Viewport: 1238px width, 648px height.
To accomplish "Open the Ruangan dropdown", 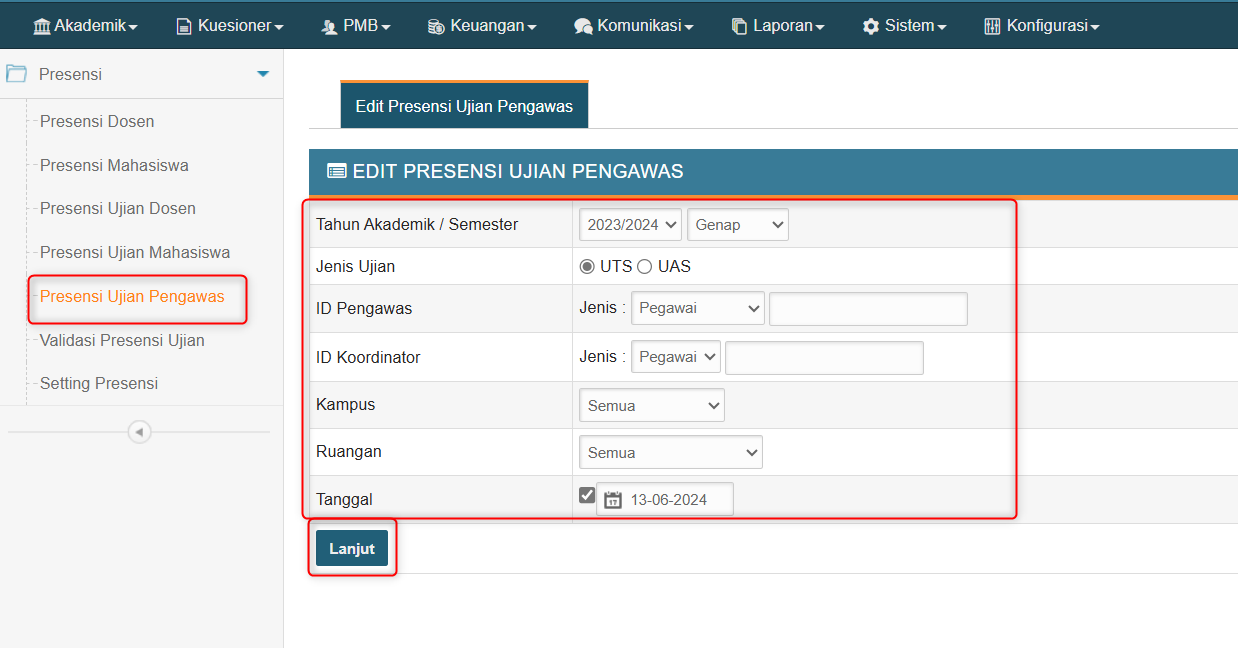I will (x=670, y=452).
